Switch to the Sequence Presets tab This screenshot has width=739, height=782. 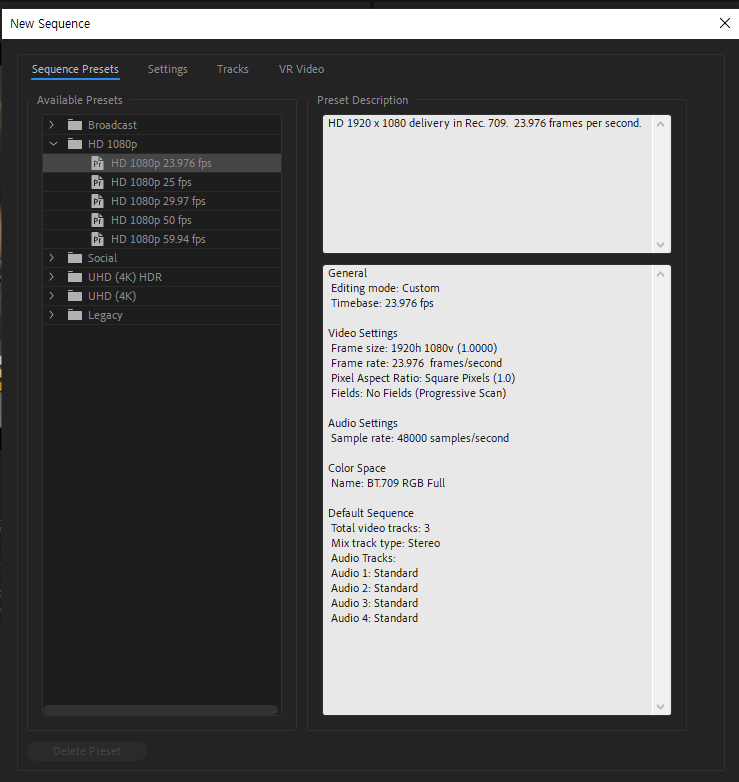click(75, 69)
